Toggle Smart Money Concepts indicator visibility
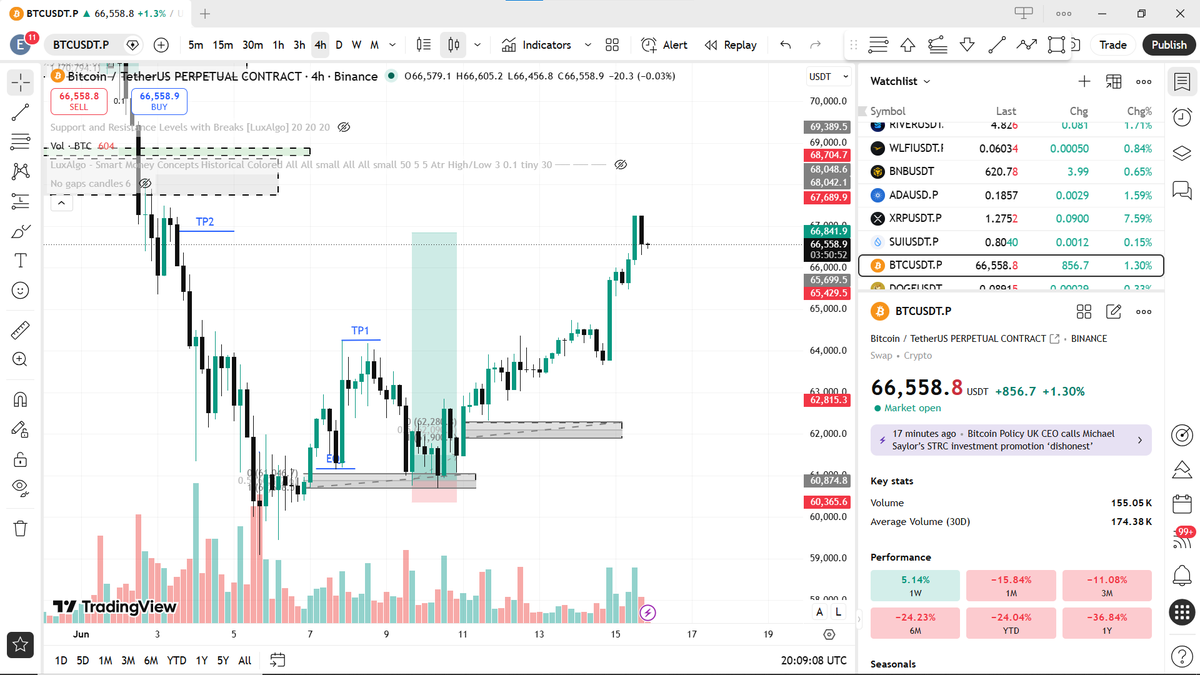 point(619,164)
